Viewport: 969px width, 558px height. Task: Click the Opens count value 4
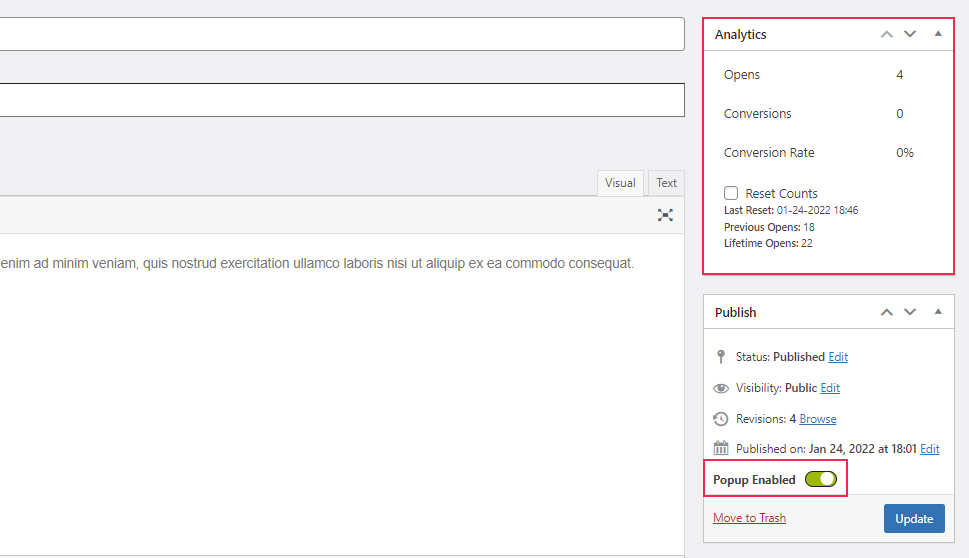pos(900,74)
